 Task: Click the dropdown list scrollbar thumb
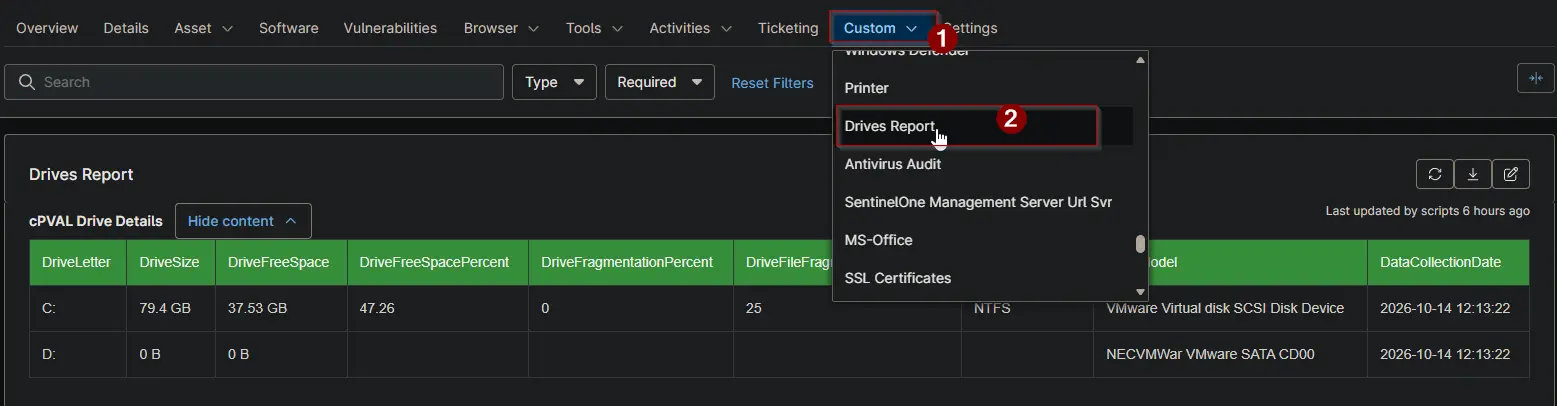pos(1140,244)
